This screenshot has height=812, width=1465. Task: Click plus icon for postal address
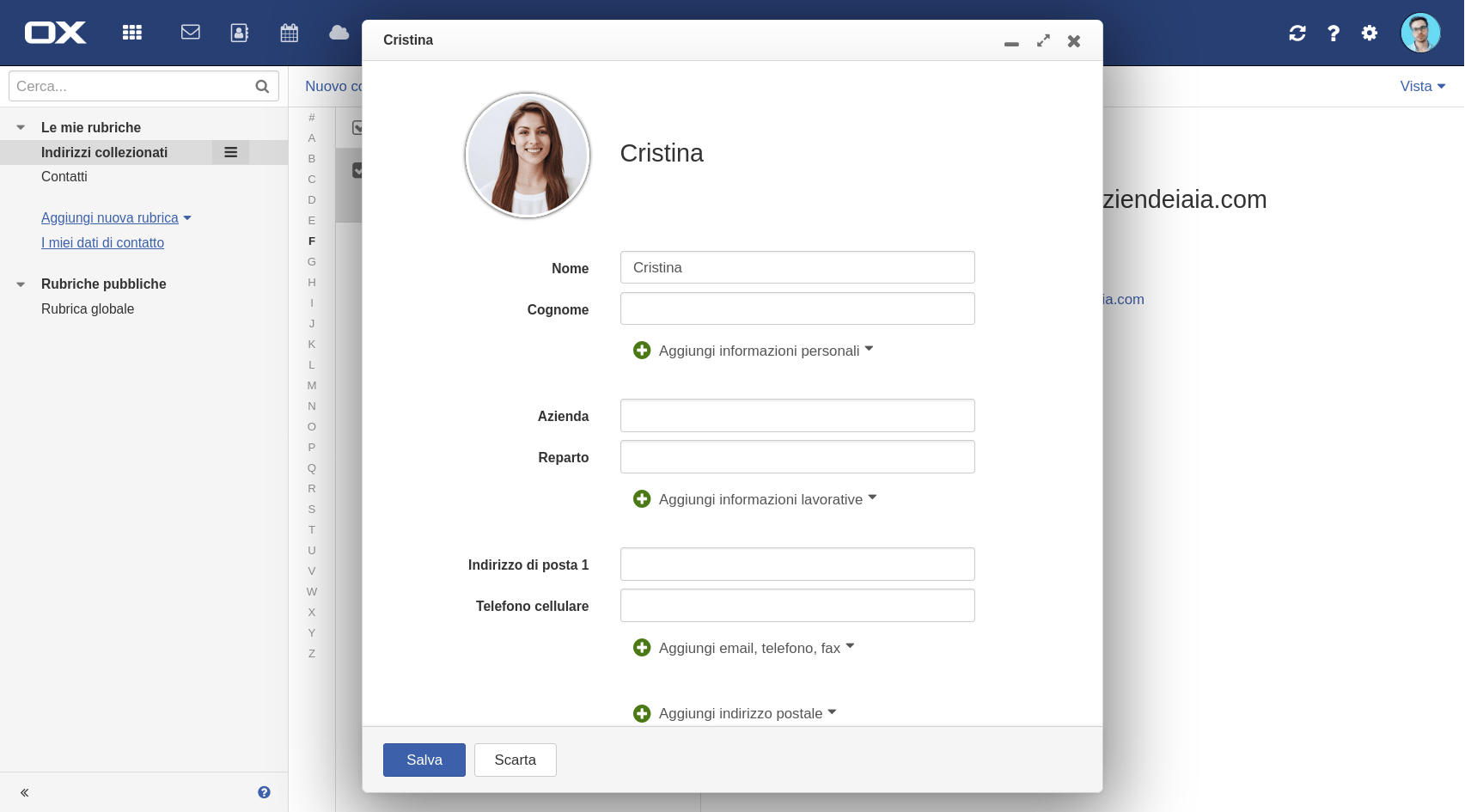[x=642, y=713]
